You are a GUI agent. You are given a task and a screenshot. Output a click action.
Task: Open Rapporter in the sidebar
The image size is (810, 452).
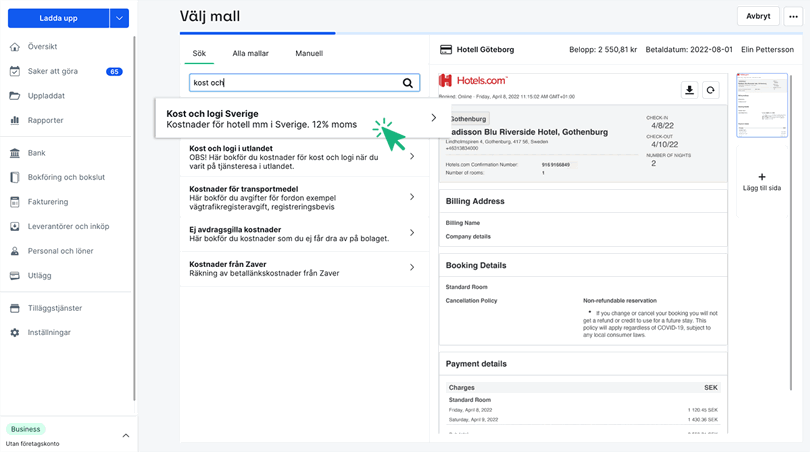pyautogui.click(x=45, y=120)
